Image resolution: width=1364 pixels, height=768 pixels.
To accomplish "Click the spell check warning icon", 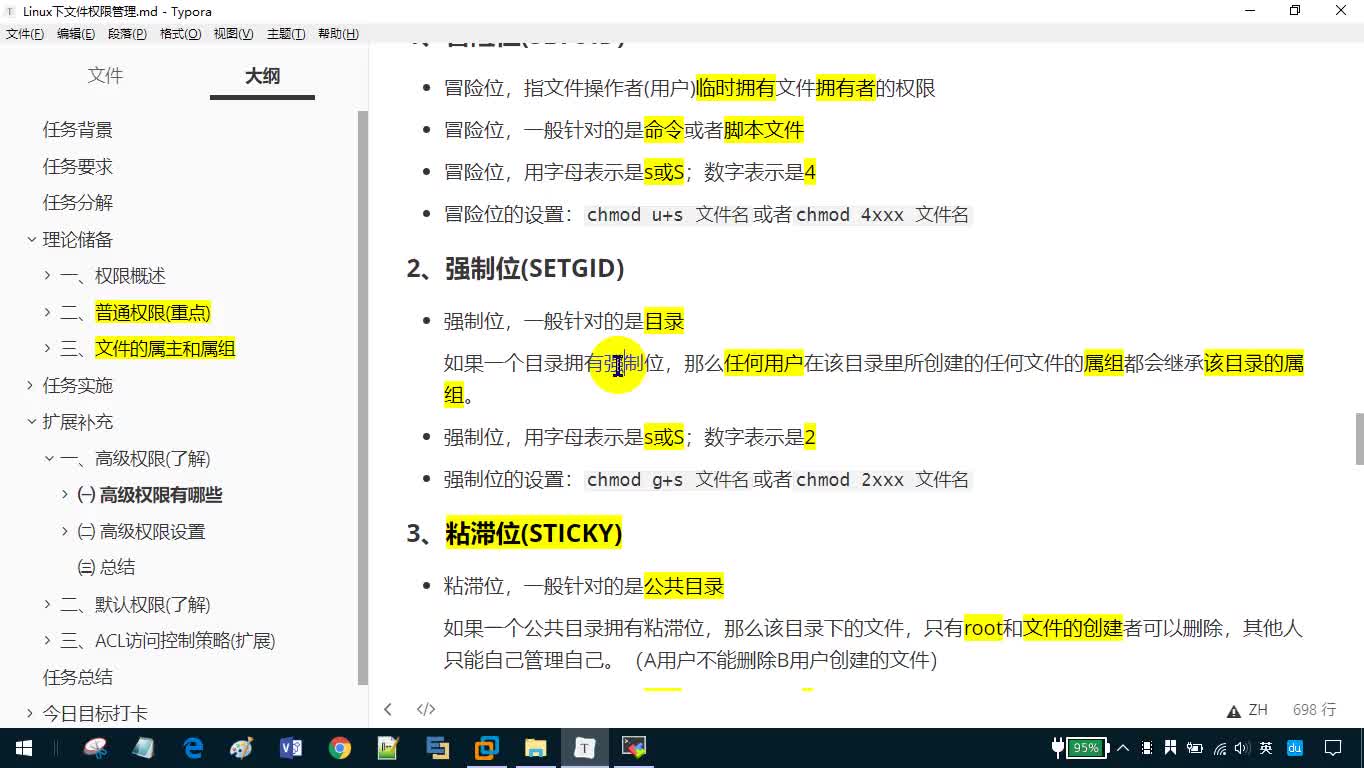I will point(1234,711).
